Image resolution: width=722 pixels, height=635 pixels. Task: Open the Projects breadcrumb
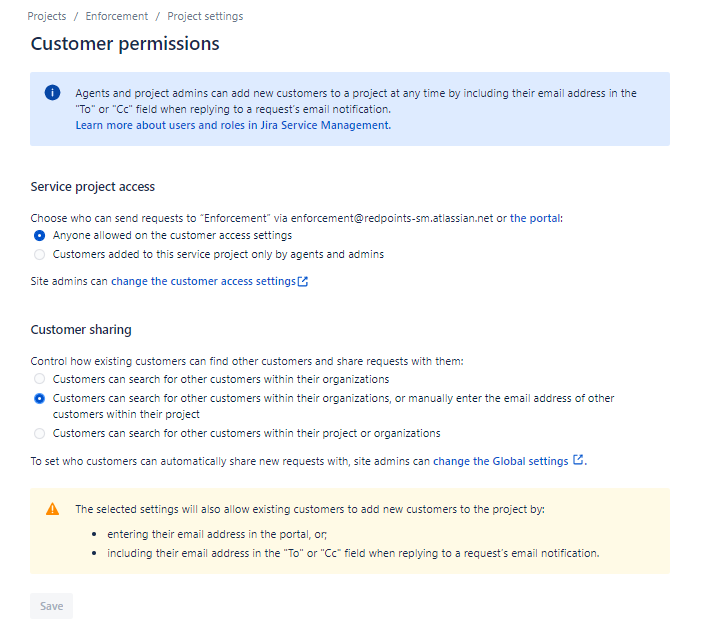47,16
